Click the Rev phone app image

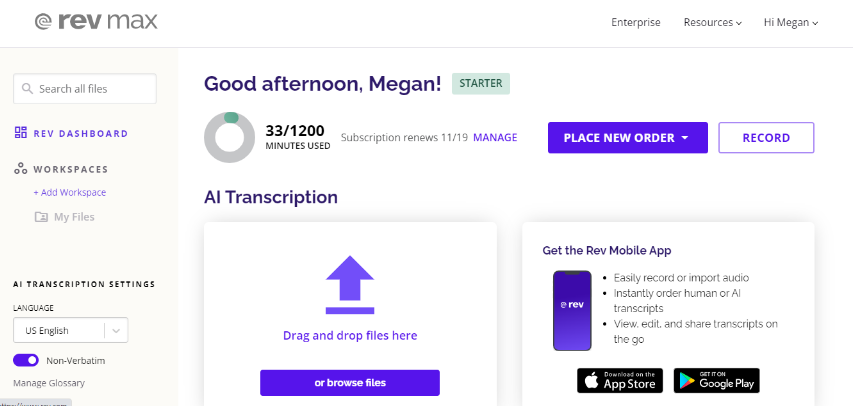572,311
